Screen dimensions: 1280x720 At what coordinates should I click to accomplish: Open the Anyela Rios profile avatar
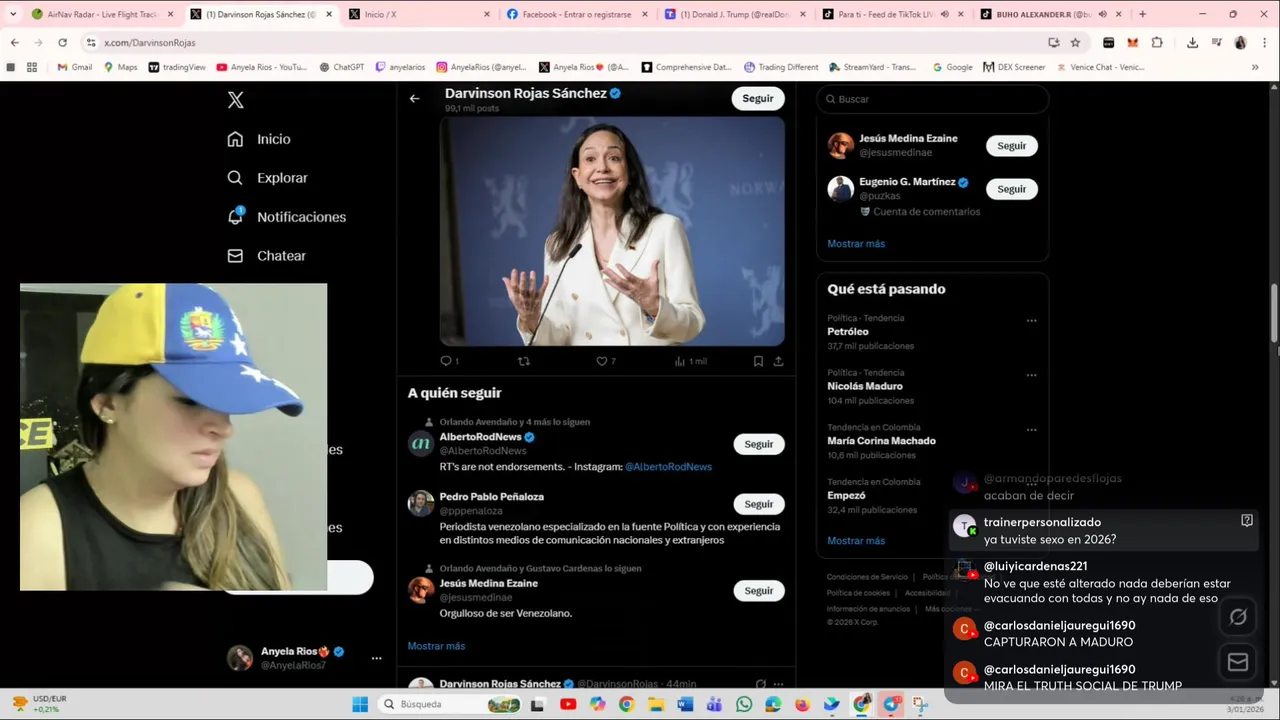click(x=240, y=658)
